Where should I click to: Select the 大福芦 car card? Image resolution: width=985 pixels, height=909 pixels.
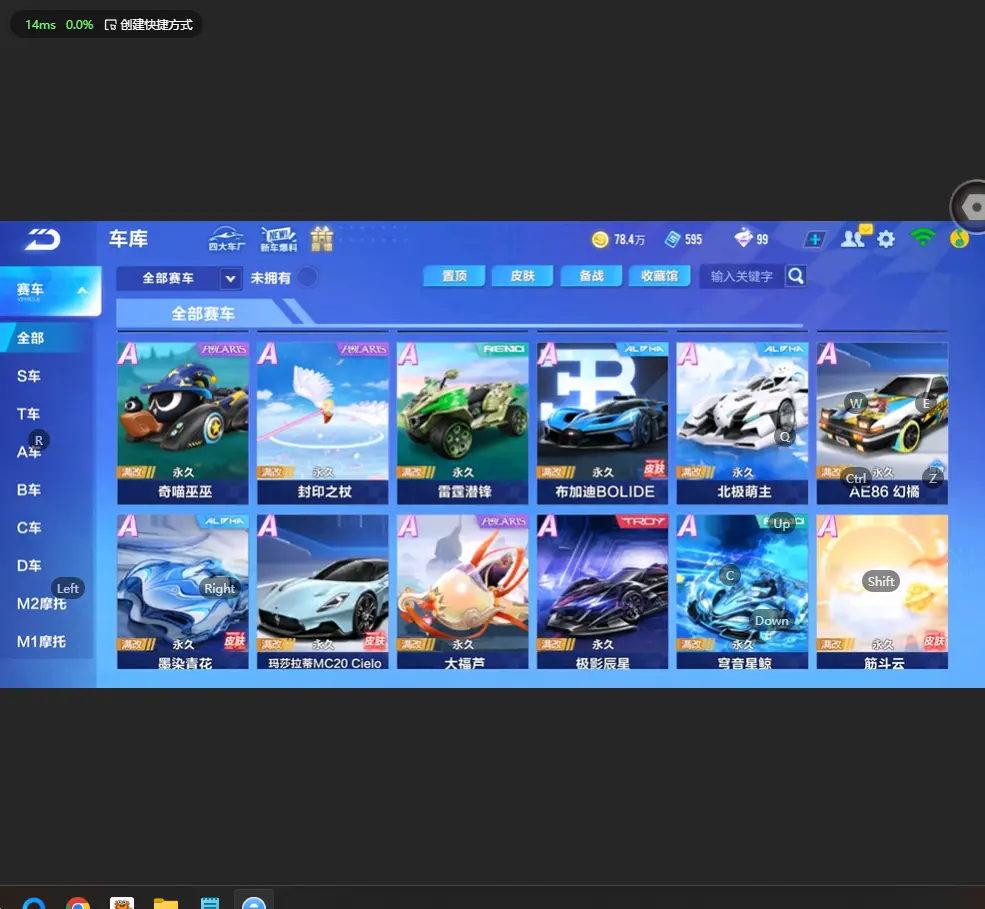(463, 592)
